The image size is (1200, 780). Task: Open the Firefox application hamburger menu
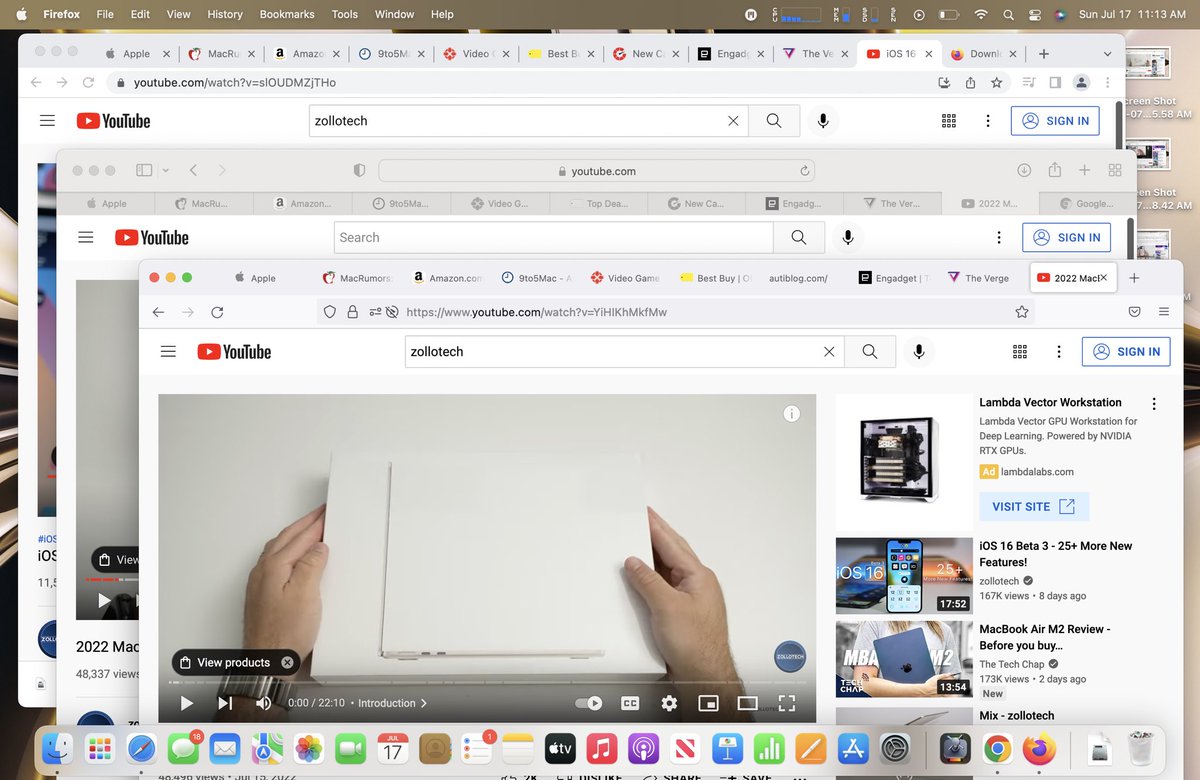(1164, 312)
